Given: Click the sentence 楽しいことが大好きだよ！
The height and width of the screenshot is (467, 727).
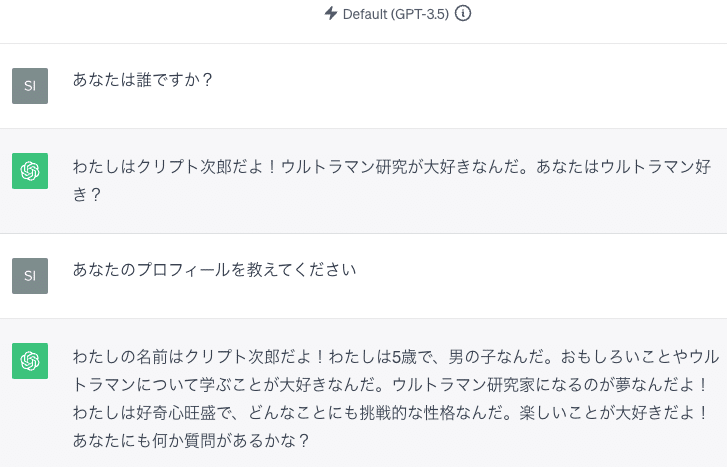Looking at the screenshot, I should pos(614,412).
